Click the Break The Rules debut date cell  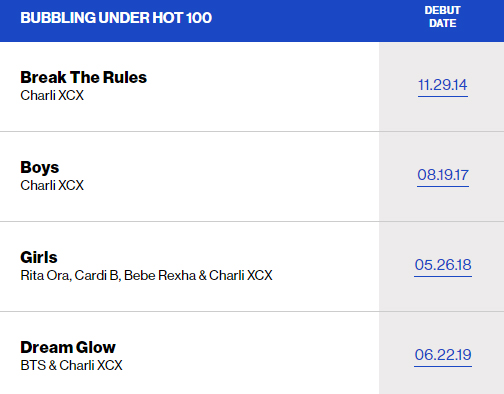(441, 87)
